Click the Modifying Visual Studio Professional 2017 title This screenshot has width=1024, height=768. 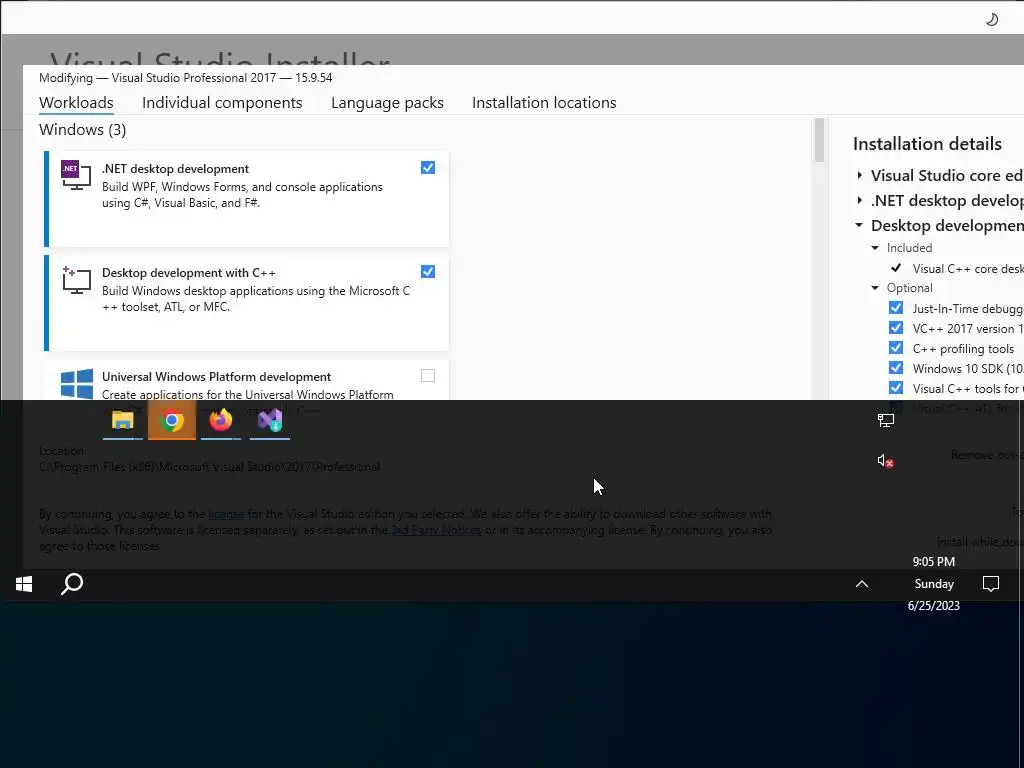point(185,78)
